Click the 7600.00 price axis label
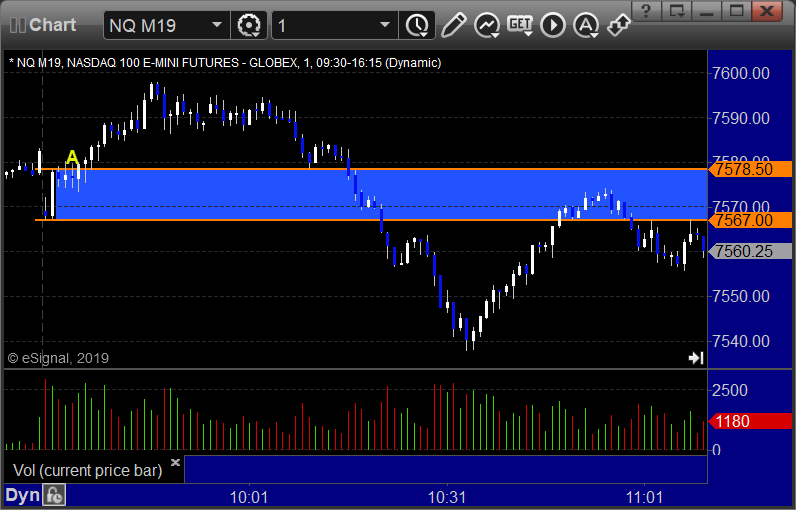The height and width of the screenshot is (510, 796). click(741, 73)
